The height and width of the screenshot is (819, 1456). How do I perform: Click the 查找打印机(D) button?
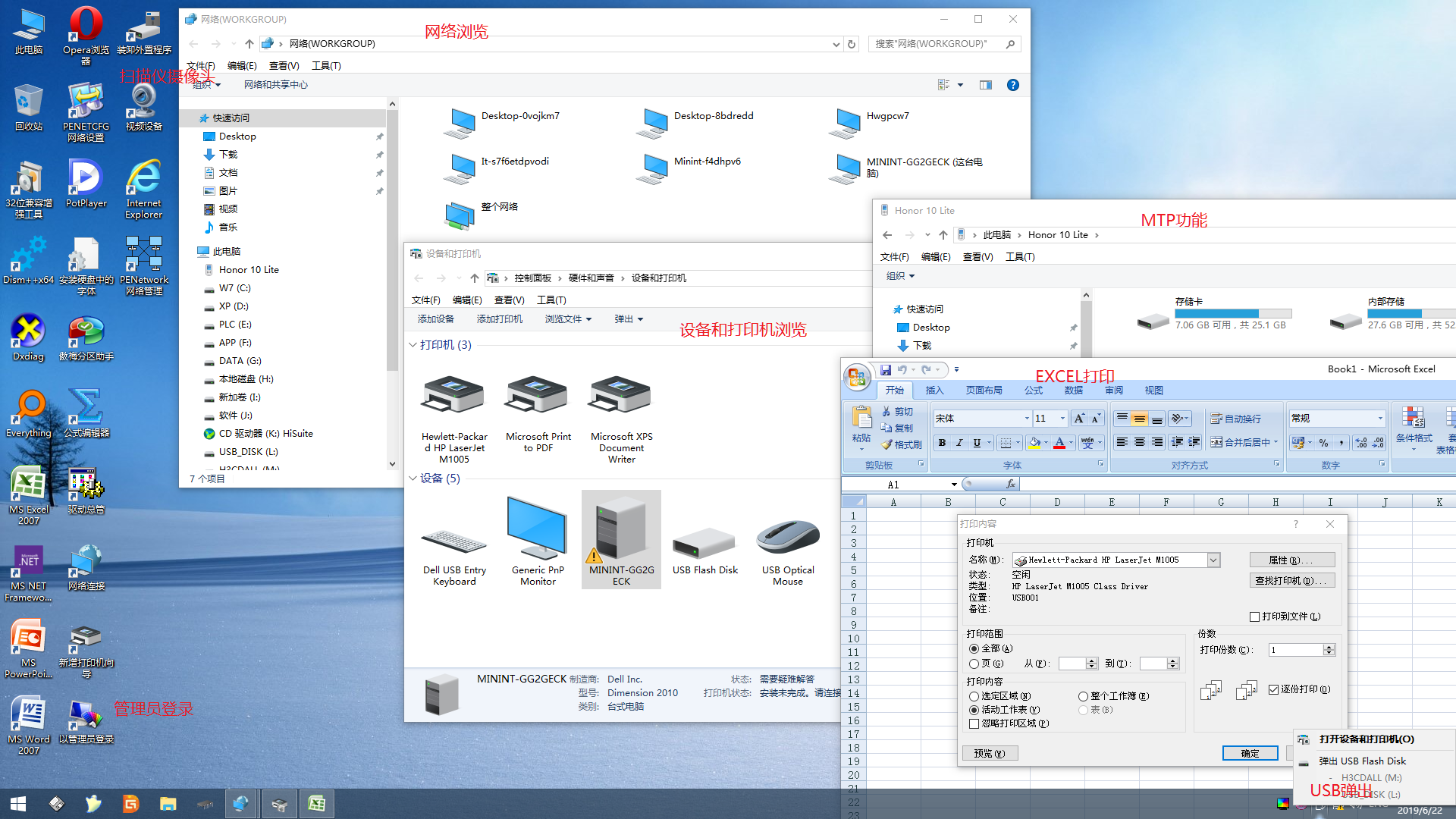(x=1292, y=581)
